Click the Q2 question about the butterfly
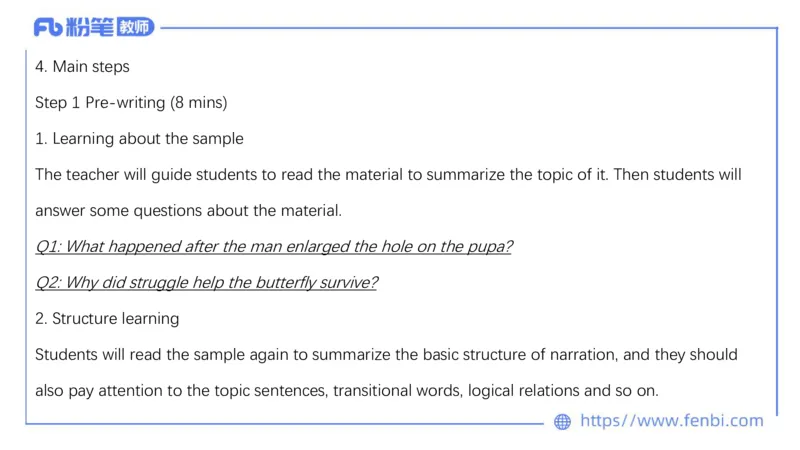The height and width of the screenshot is (450, 800). 206,283
